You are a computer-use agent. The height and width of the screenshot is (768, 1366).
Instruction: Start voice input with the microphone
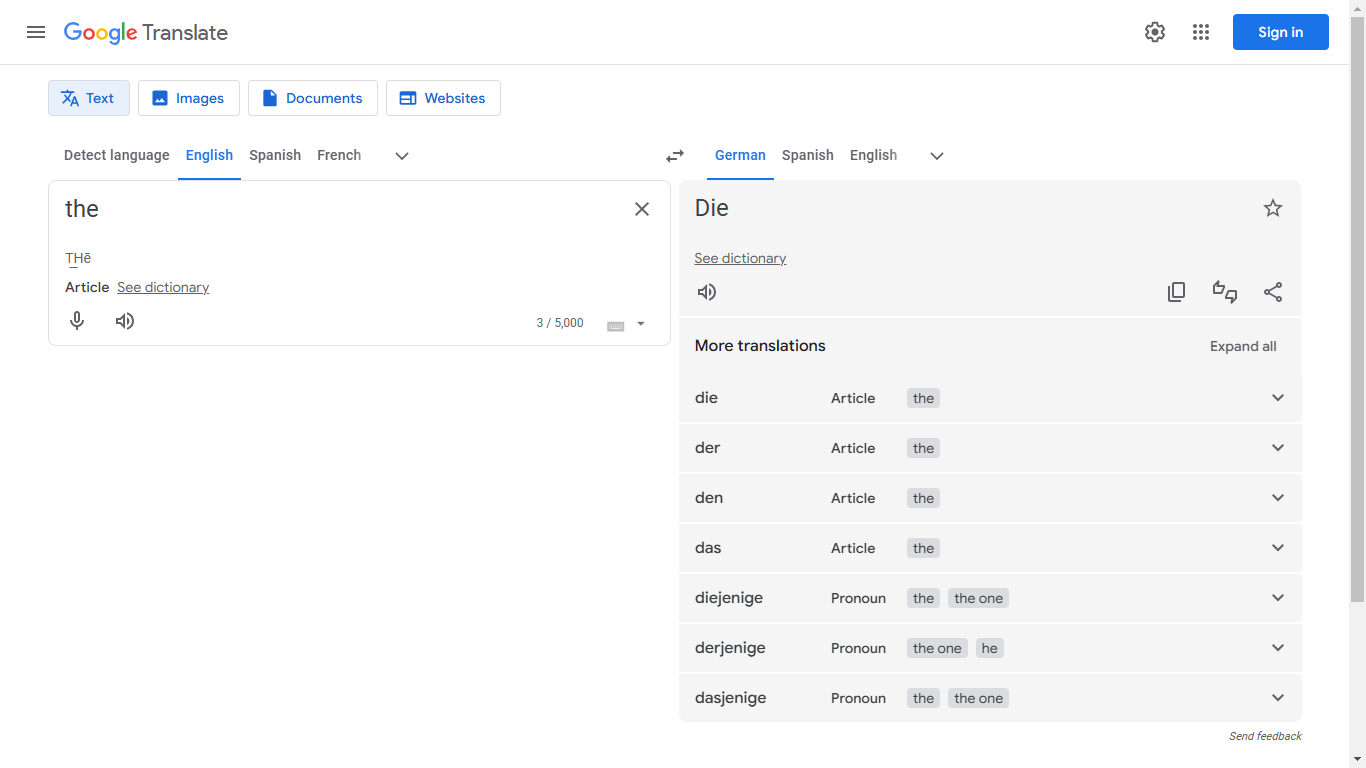click(x=77, y=321)
